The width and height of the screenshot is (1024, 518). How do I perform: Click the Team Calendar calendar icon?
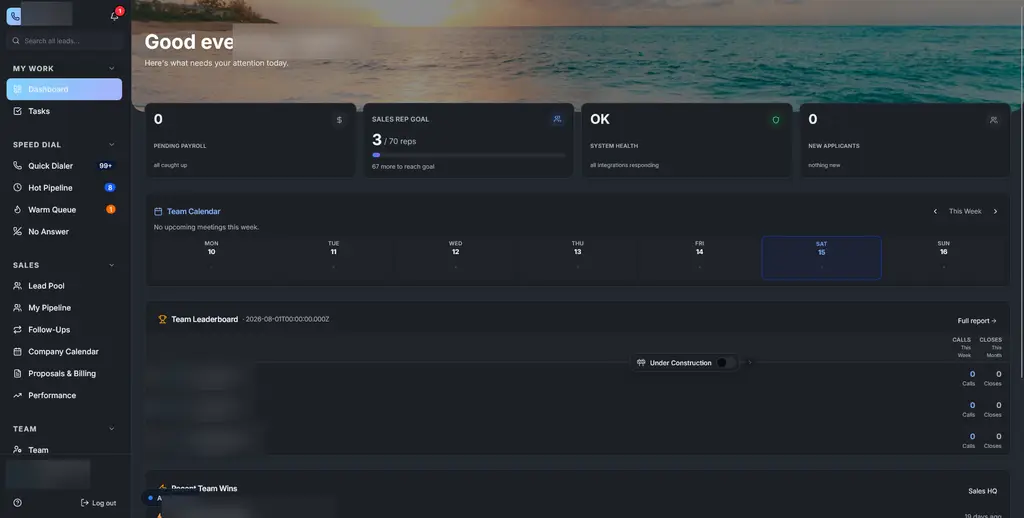pyautogui.click(x=158, y=212)
